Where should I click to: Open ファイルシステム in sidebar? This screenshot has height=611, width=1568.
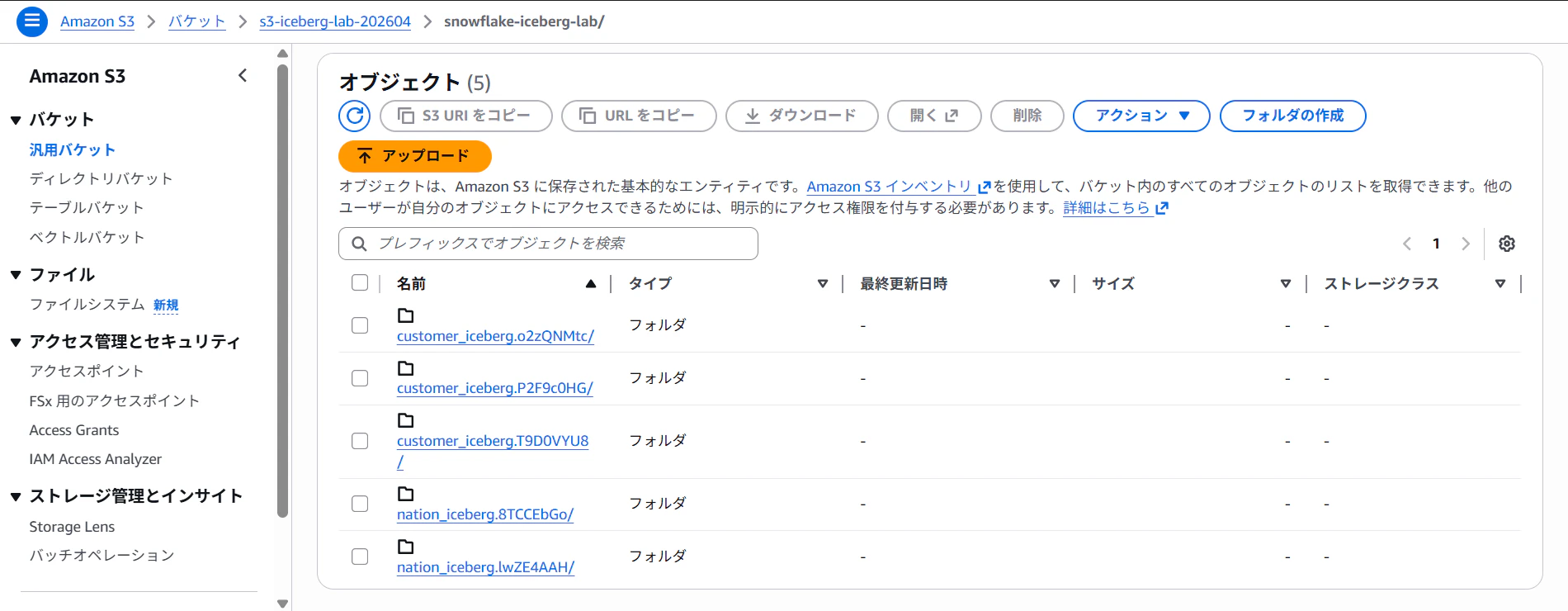87,304
